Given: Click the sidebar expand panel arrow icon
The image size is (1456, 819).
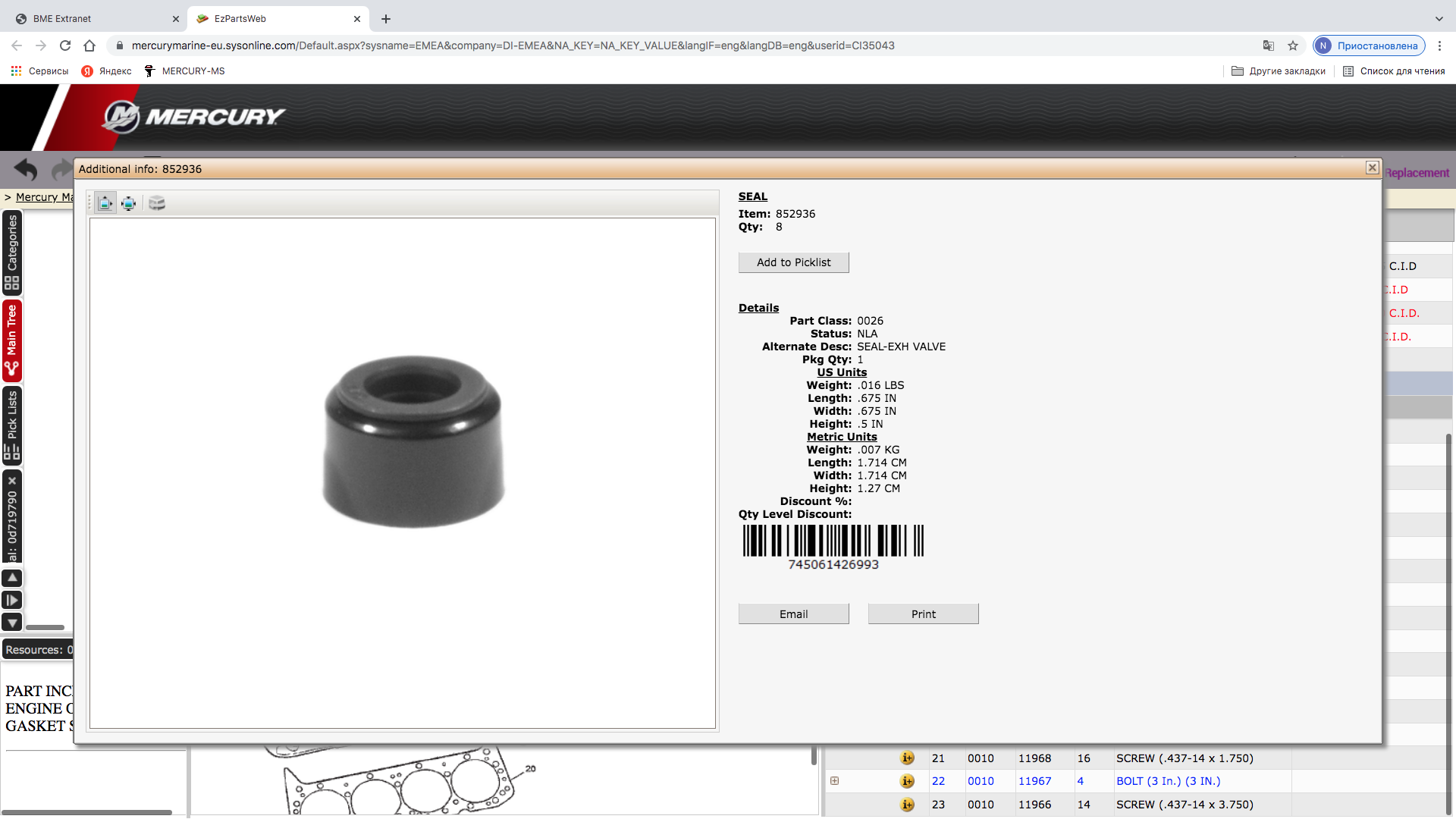Looking at the screenshot, I should (x=12, y=601).
